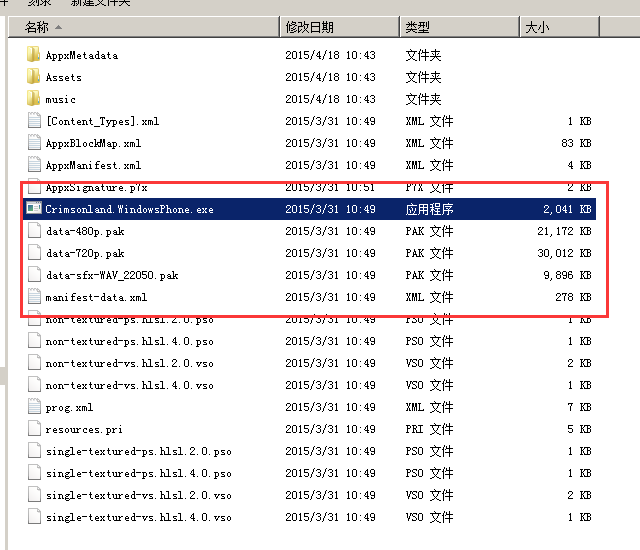
Task: Sort by the 名称 column header
Action: [x=144, y=27]
